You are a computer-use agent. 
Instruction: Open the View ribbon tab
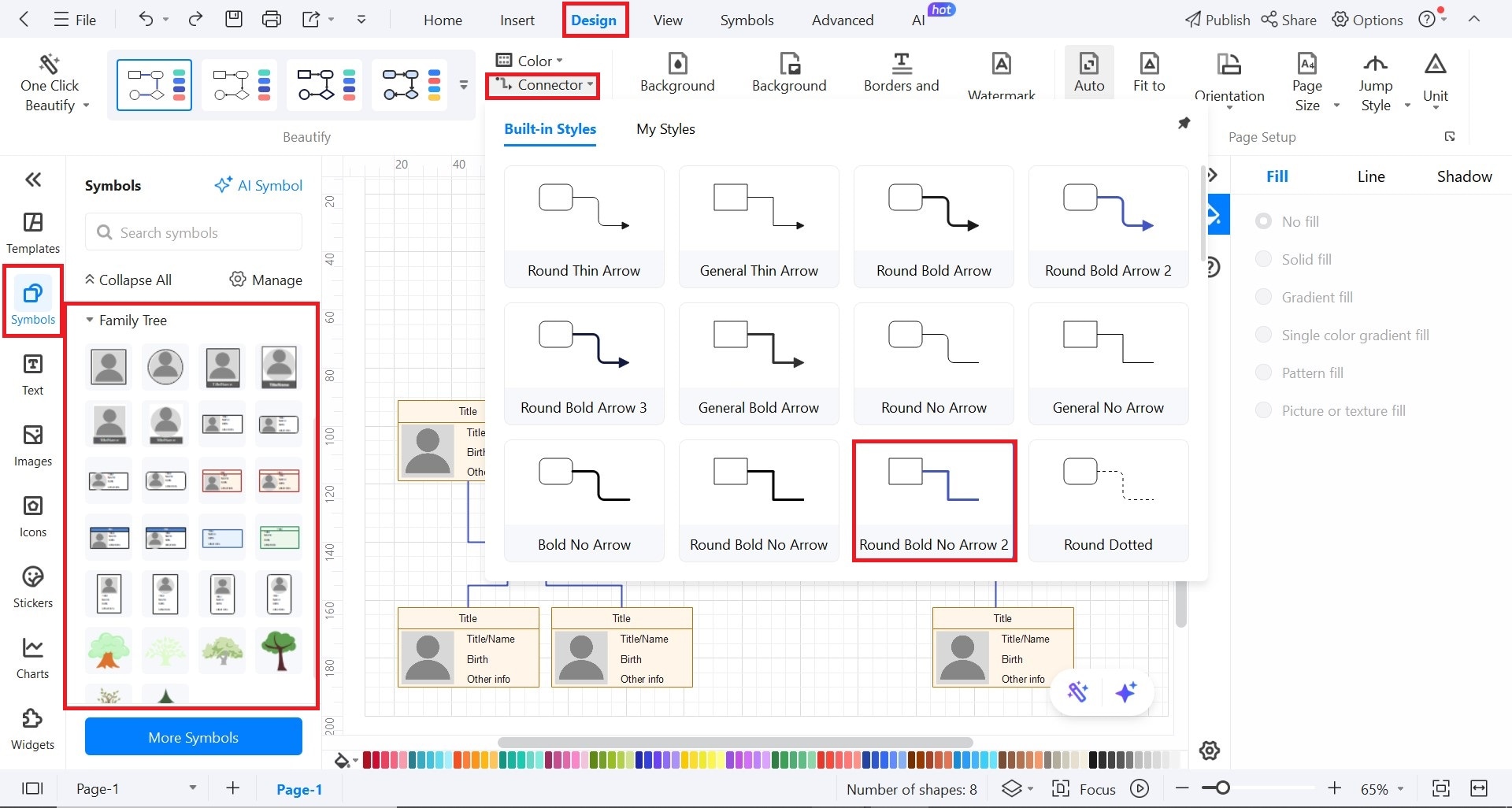coord(668,20)
